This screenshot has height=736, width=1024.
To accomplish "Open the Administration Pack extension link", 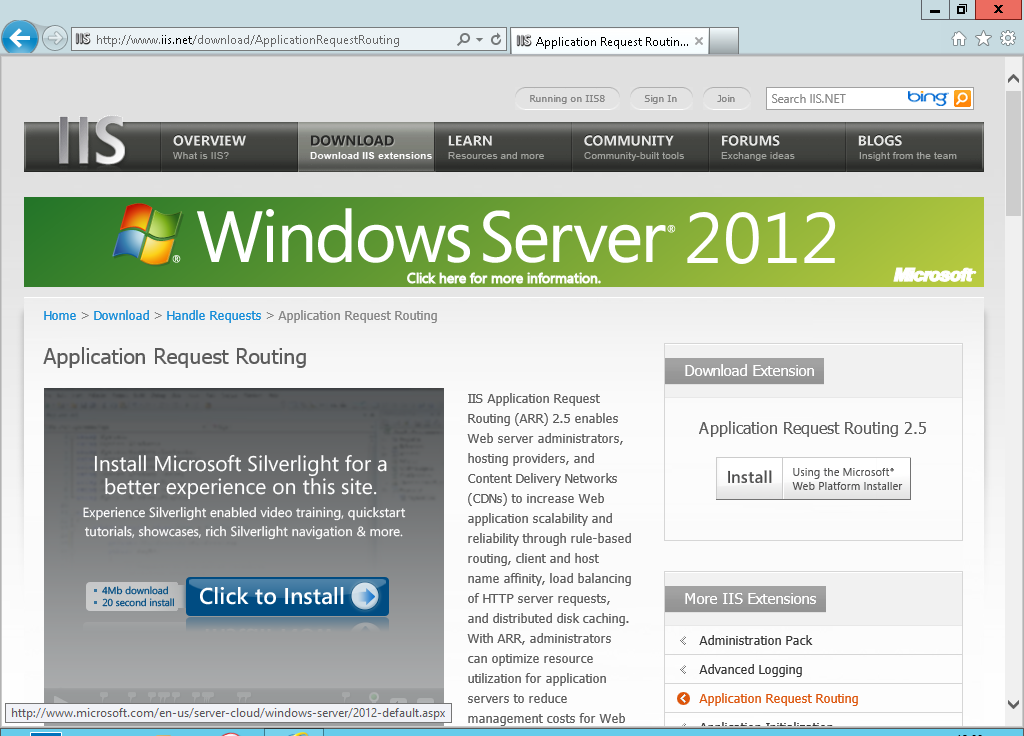I will [755, 641].
